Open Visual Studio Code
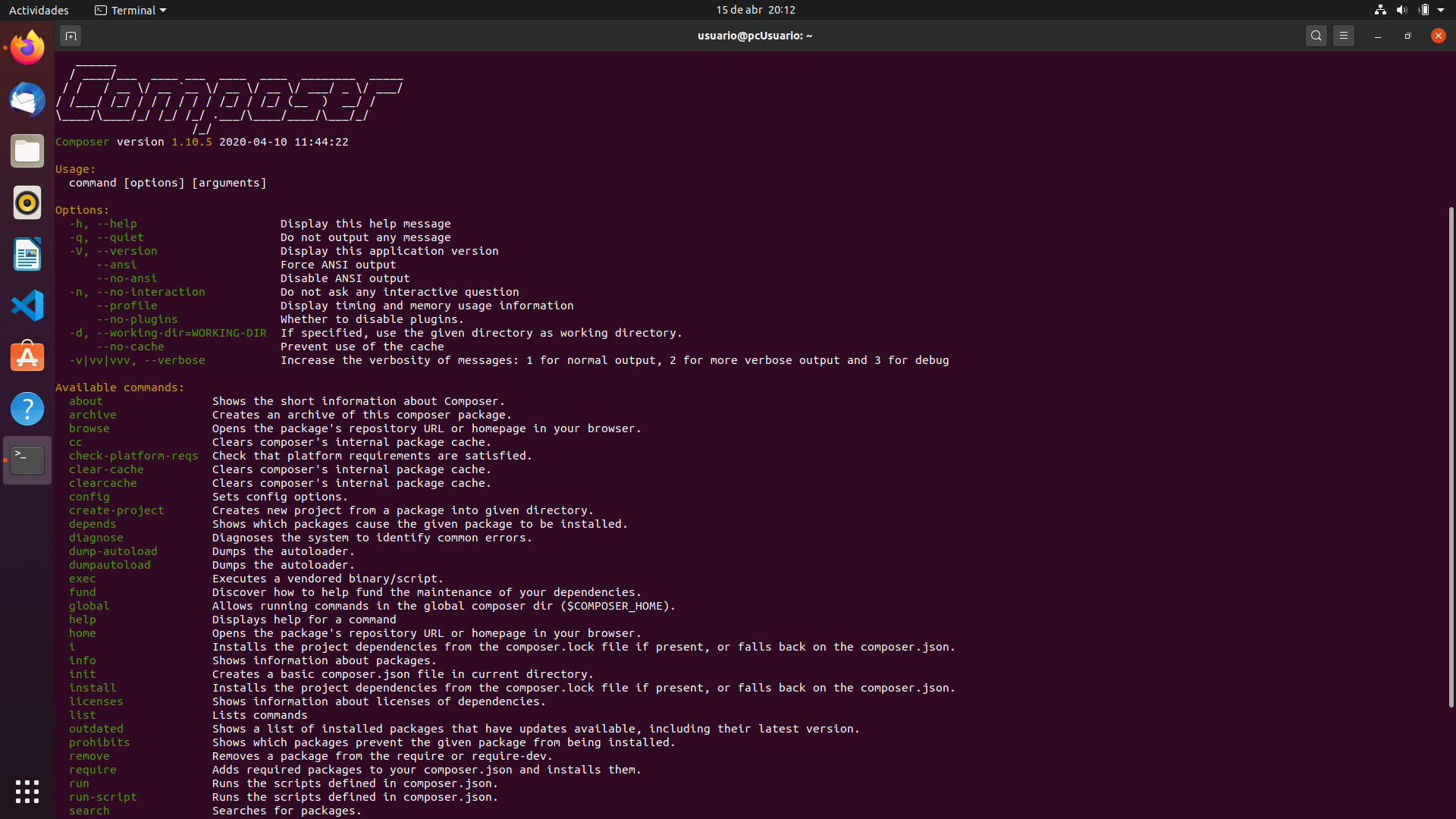This screenshot has height=819, width=1456. [x=27, y=306]
